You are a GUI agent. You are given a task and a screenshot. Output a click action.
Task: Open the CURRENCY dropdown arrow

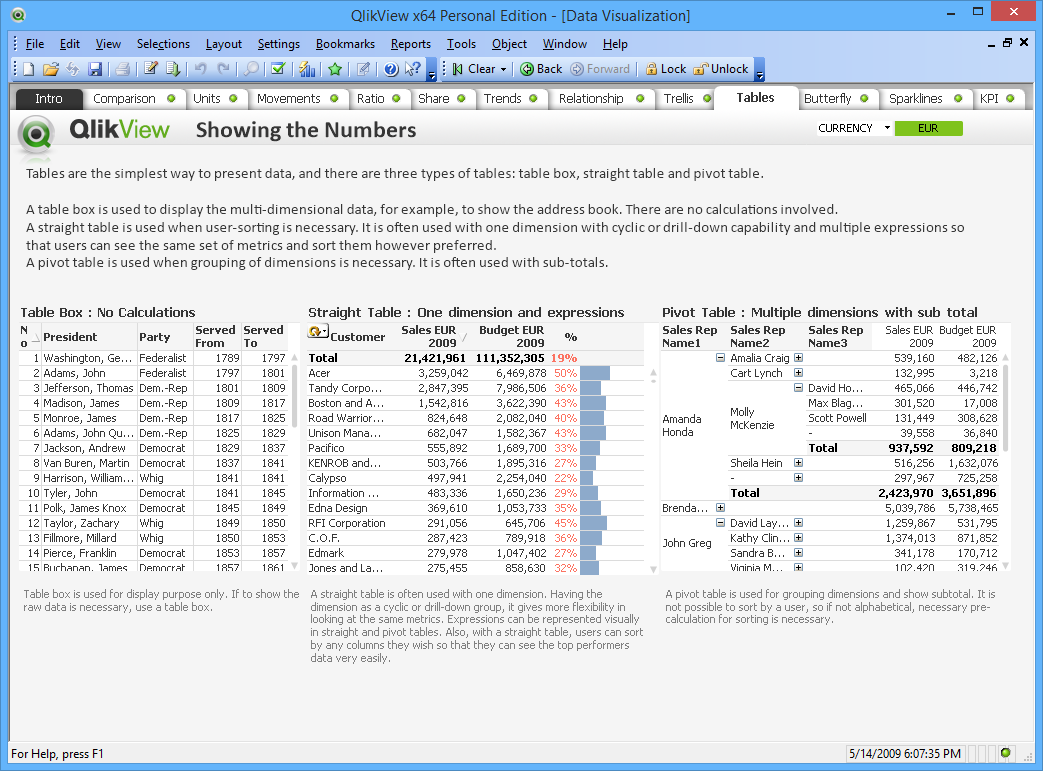click(886, 128)
